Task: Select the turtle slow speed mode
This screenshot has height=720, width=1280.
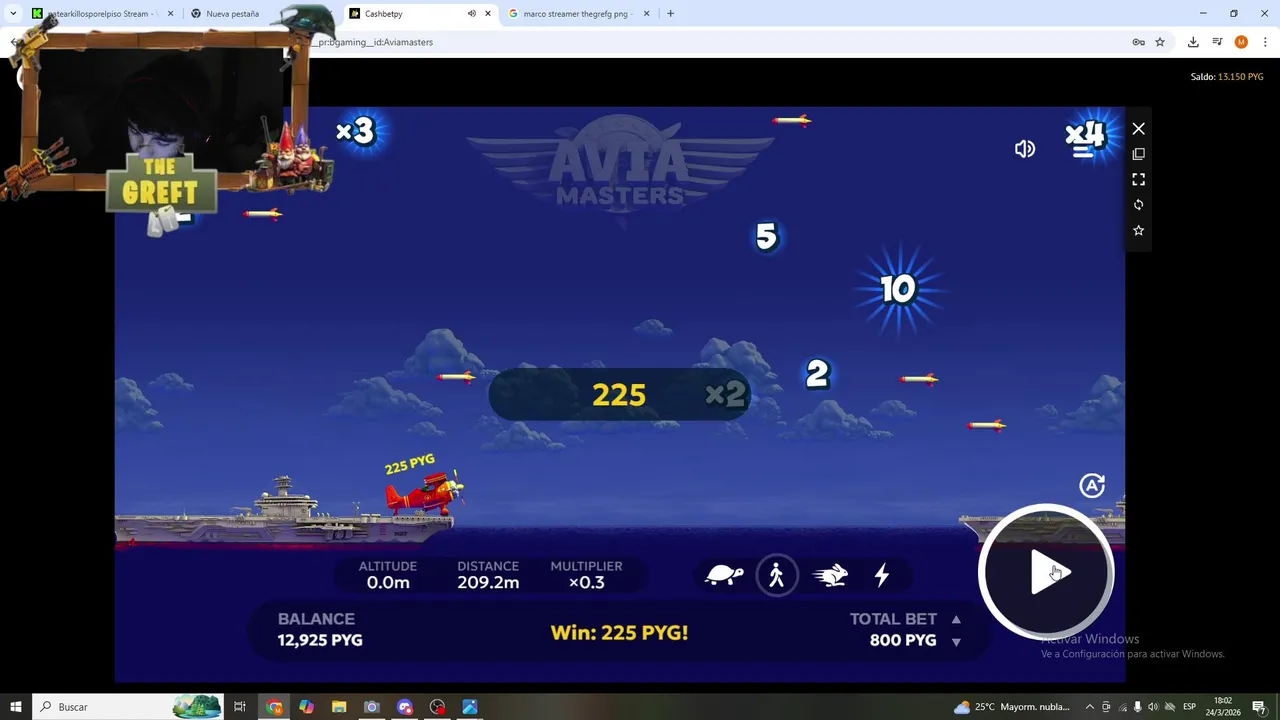Action: click(x=724, y=575)
